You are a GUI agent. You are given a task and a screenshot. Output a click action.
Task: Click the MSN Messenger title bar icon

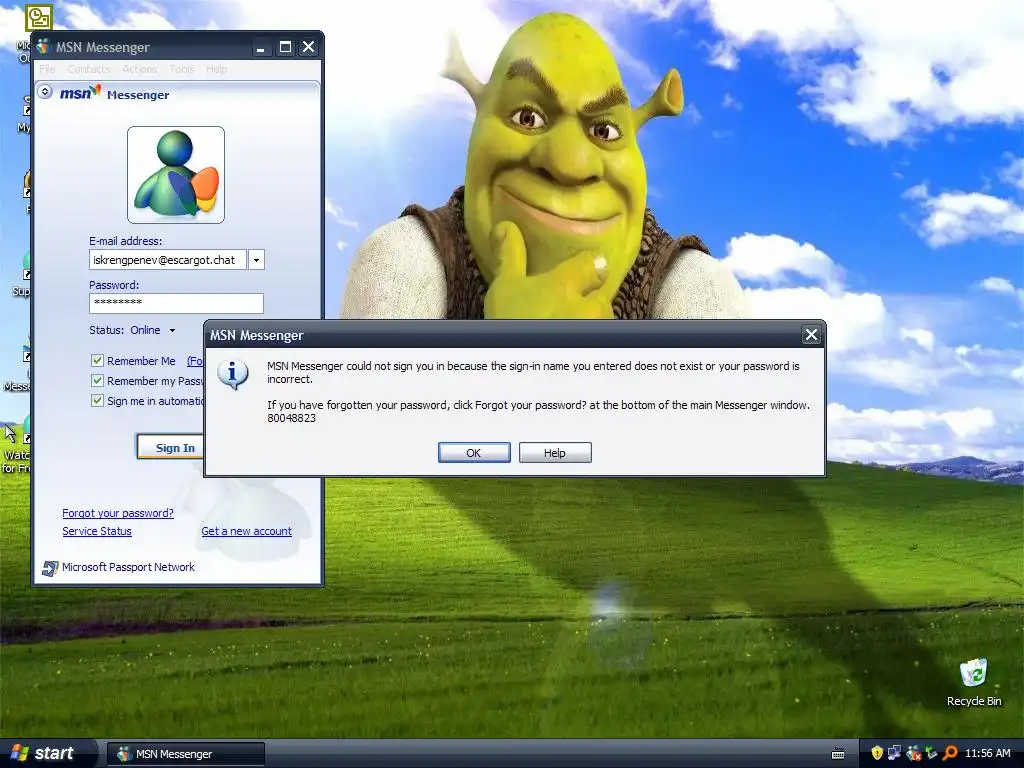click(x=44, y=47)
